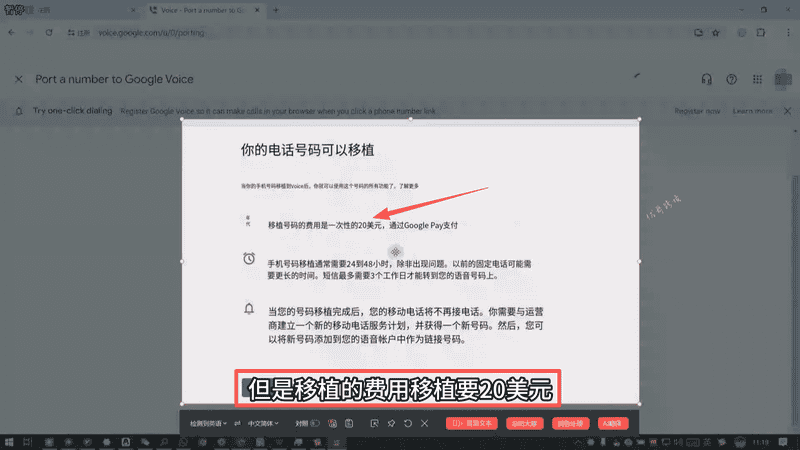Click the heading 你的电话号码可以移植

pos(308,150)
